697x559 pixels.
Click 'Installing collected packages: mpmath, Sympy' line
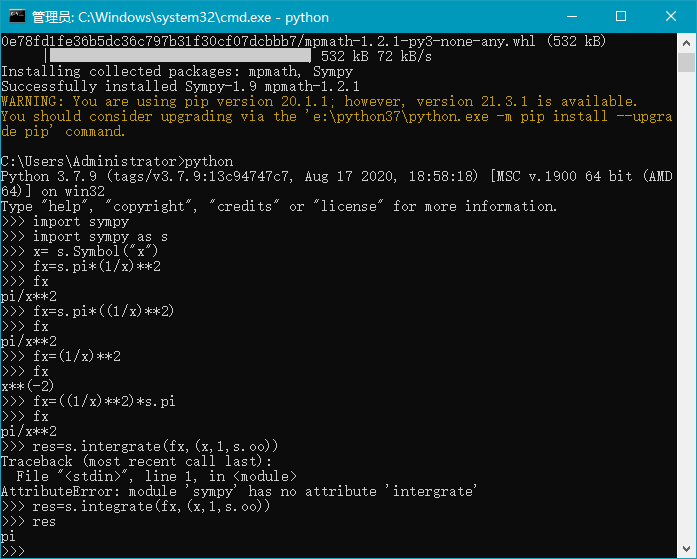pyautogui.click(x=177, y=71)
